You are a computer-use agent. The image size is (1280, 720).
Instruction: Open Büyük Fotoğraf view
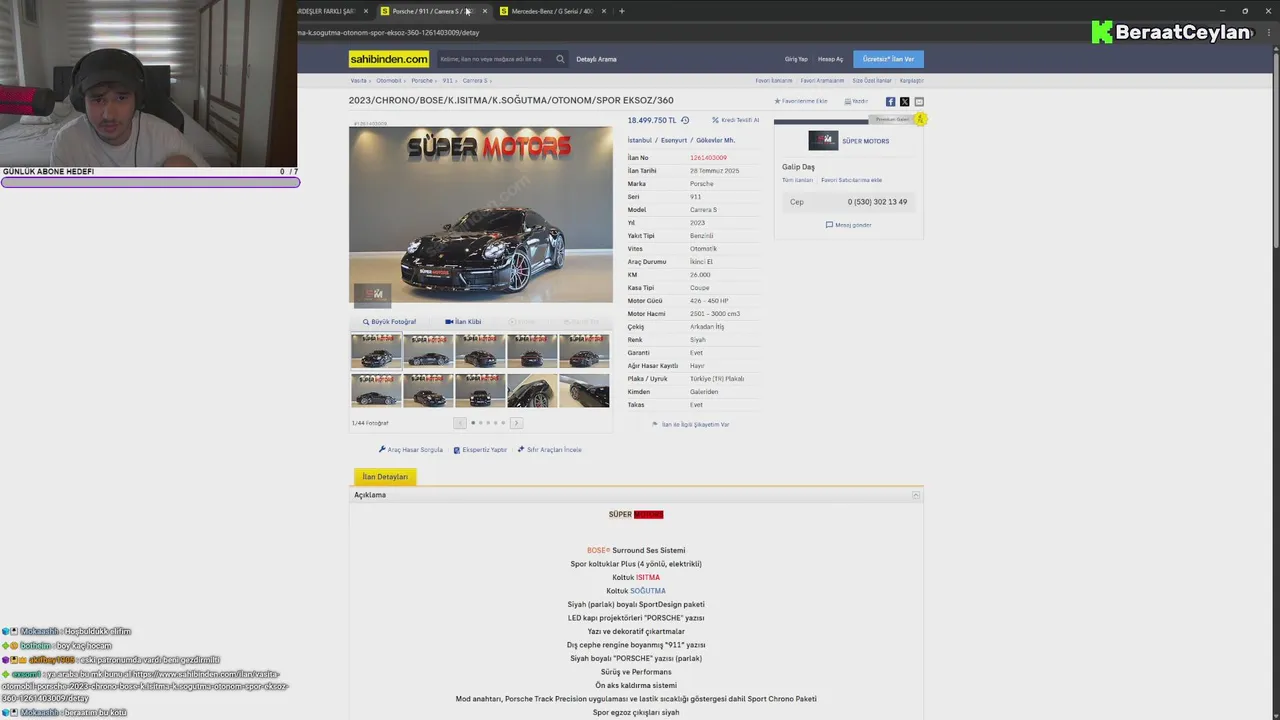(390, 322)
